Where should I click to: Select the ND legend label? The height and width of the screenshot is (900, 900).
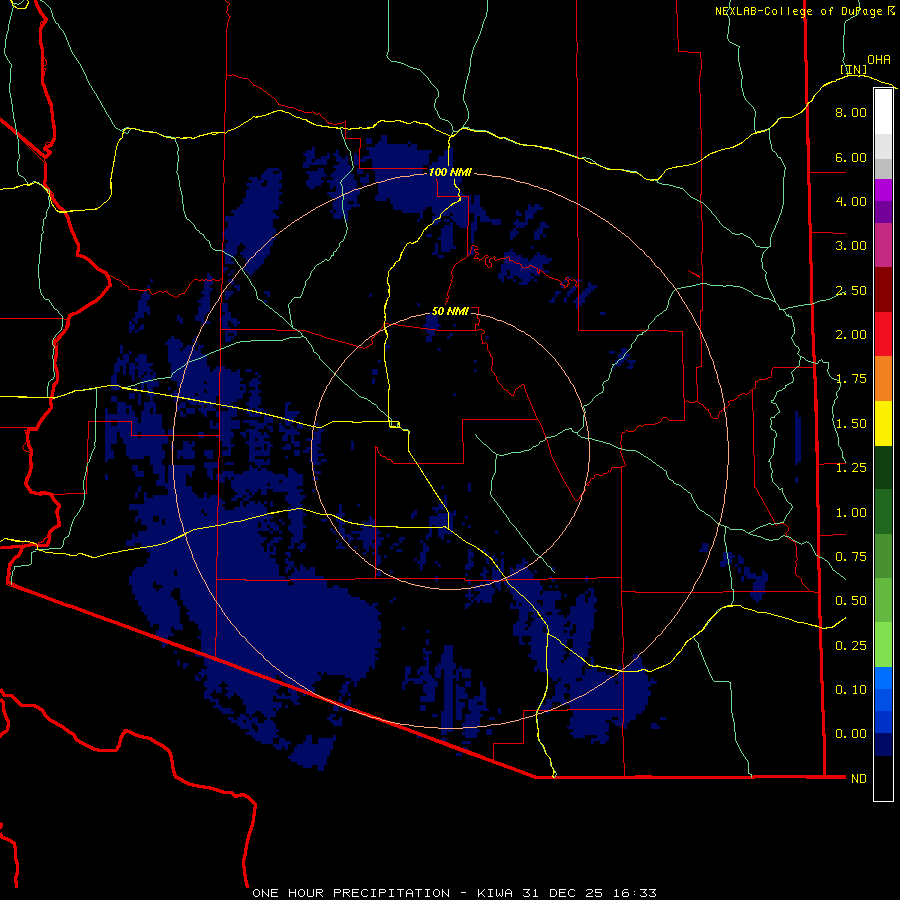click(x=859, y=779)
